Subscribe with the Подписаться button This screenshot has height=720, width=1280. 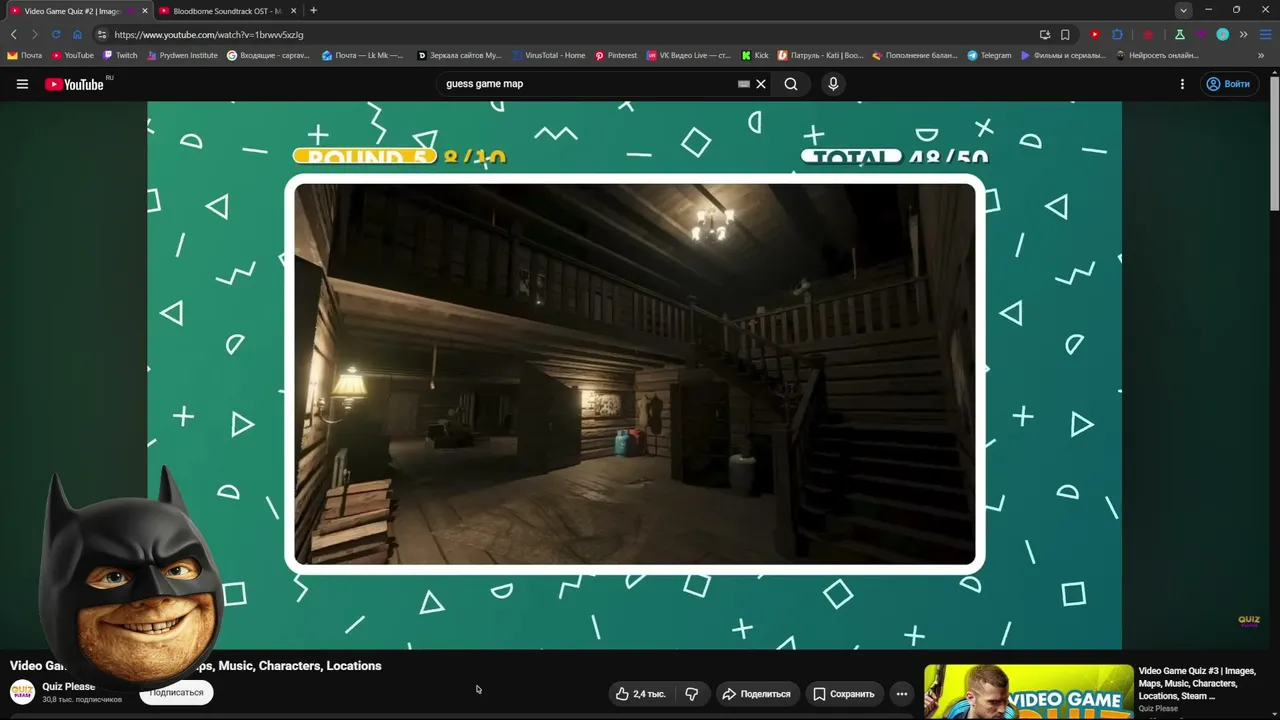coord(176,692)
